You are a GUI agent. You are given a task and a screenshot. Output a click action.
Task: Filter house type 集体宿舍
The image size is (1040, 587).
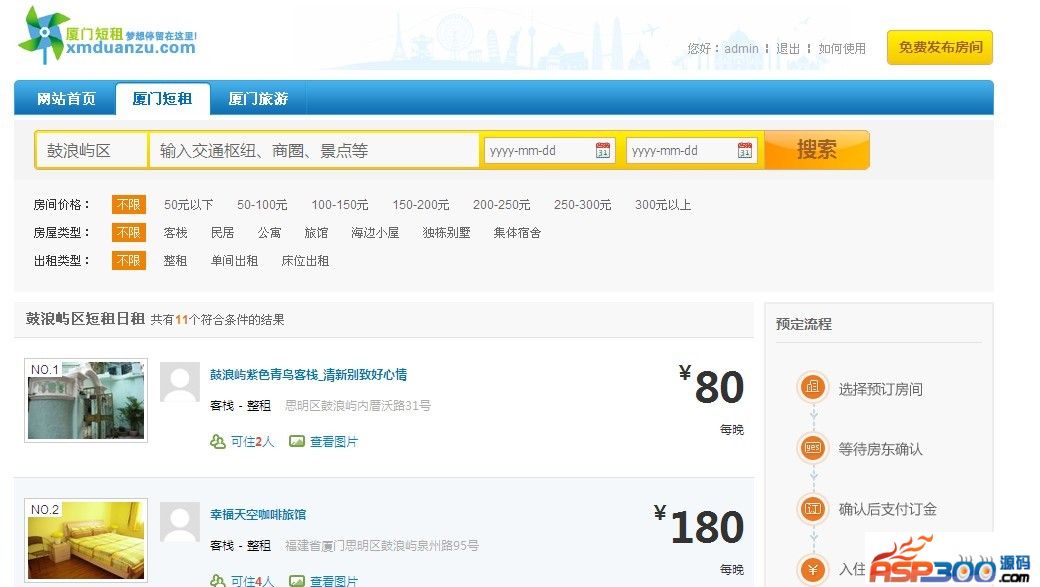pyautogui.click(x=517, y=233)
